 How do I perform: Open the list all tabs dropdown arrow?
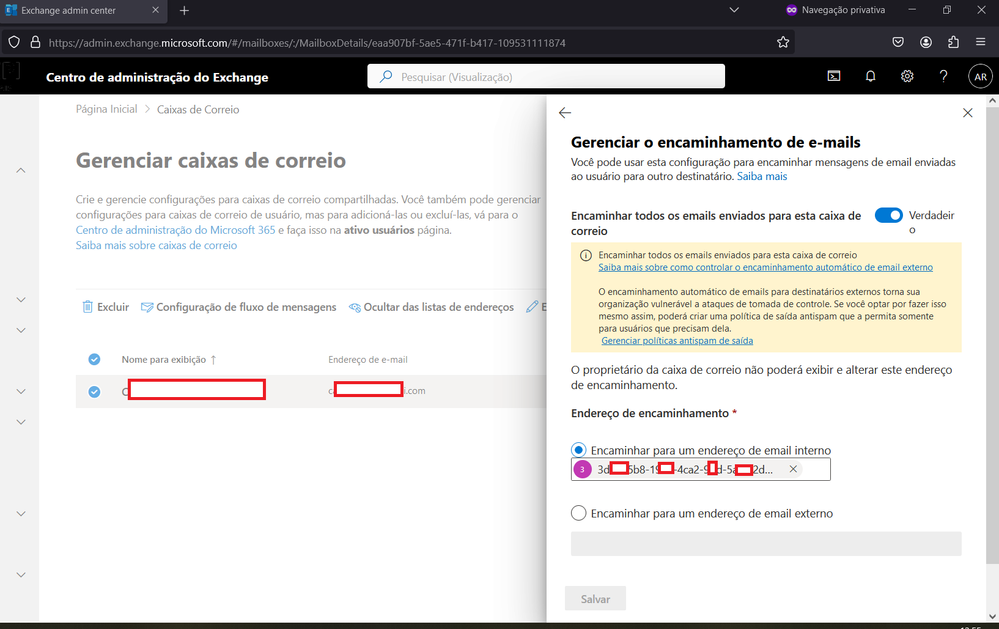click(734, 10)
